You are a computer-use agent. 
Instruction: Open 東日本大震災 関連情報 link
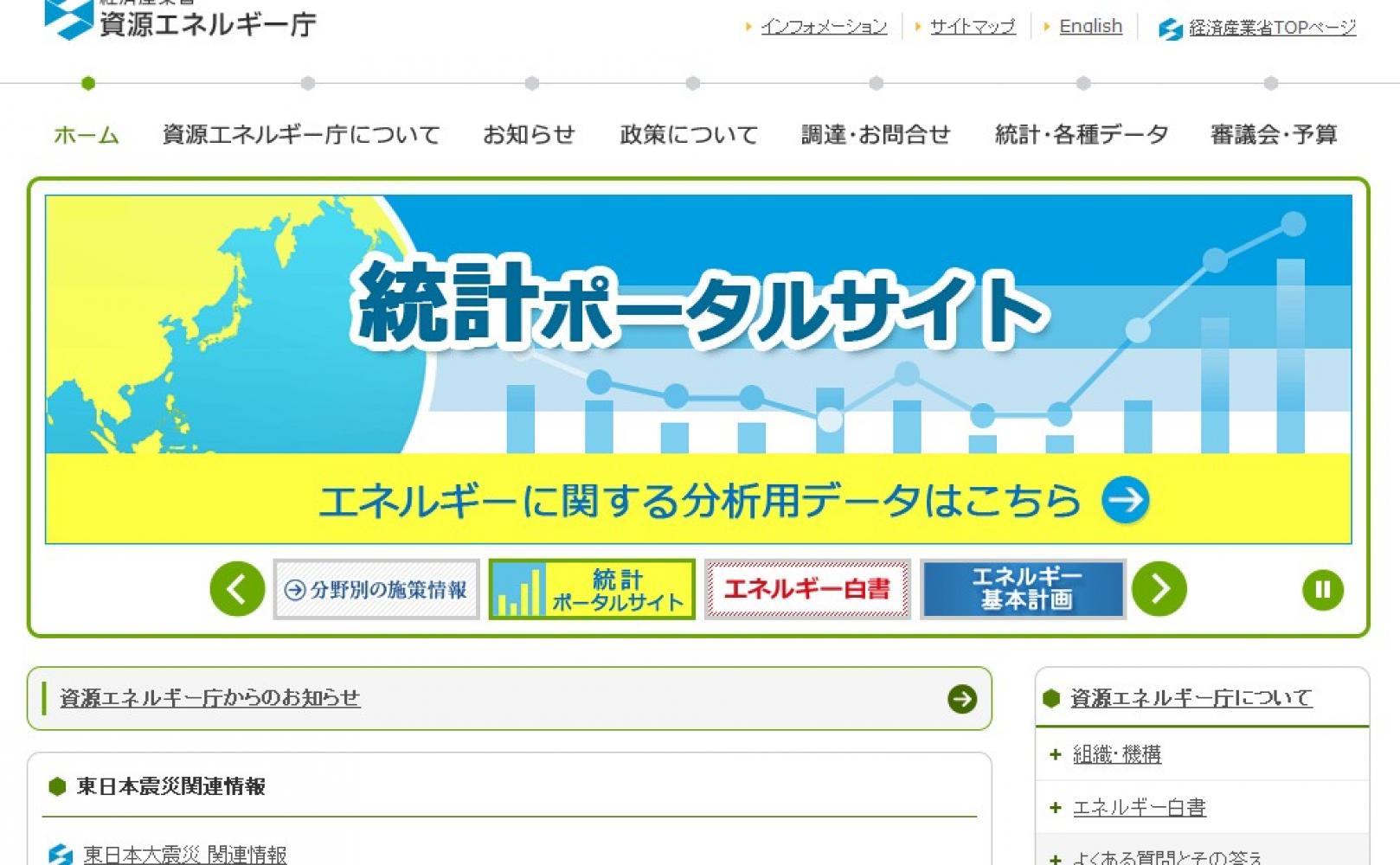click(185, 855)
